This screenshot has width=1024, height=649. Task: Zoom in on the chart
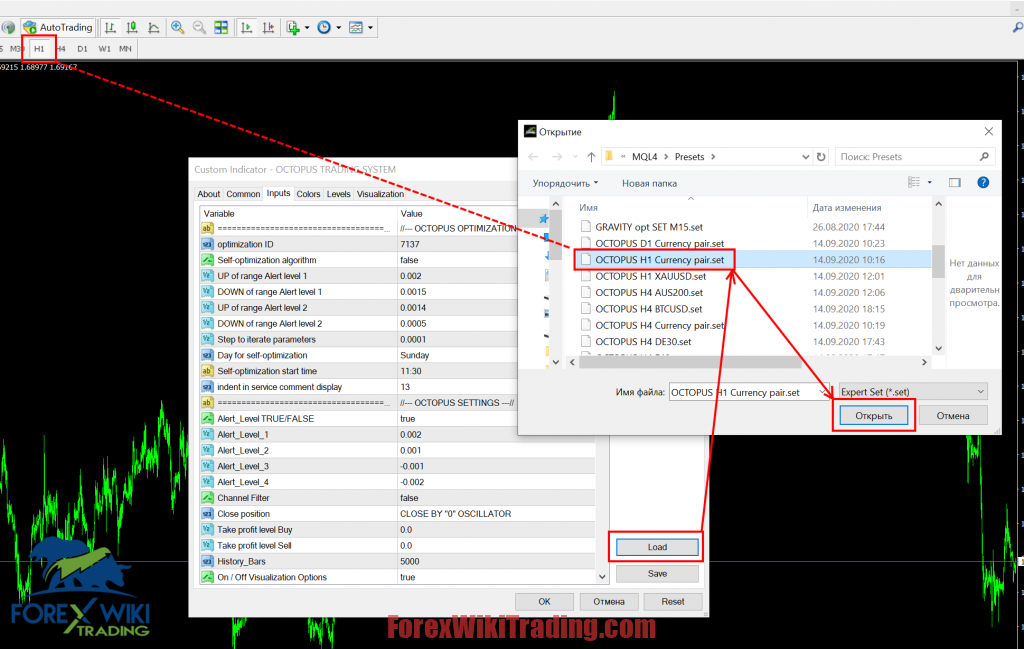tap(178, 27)
